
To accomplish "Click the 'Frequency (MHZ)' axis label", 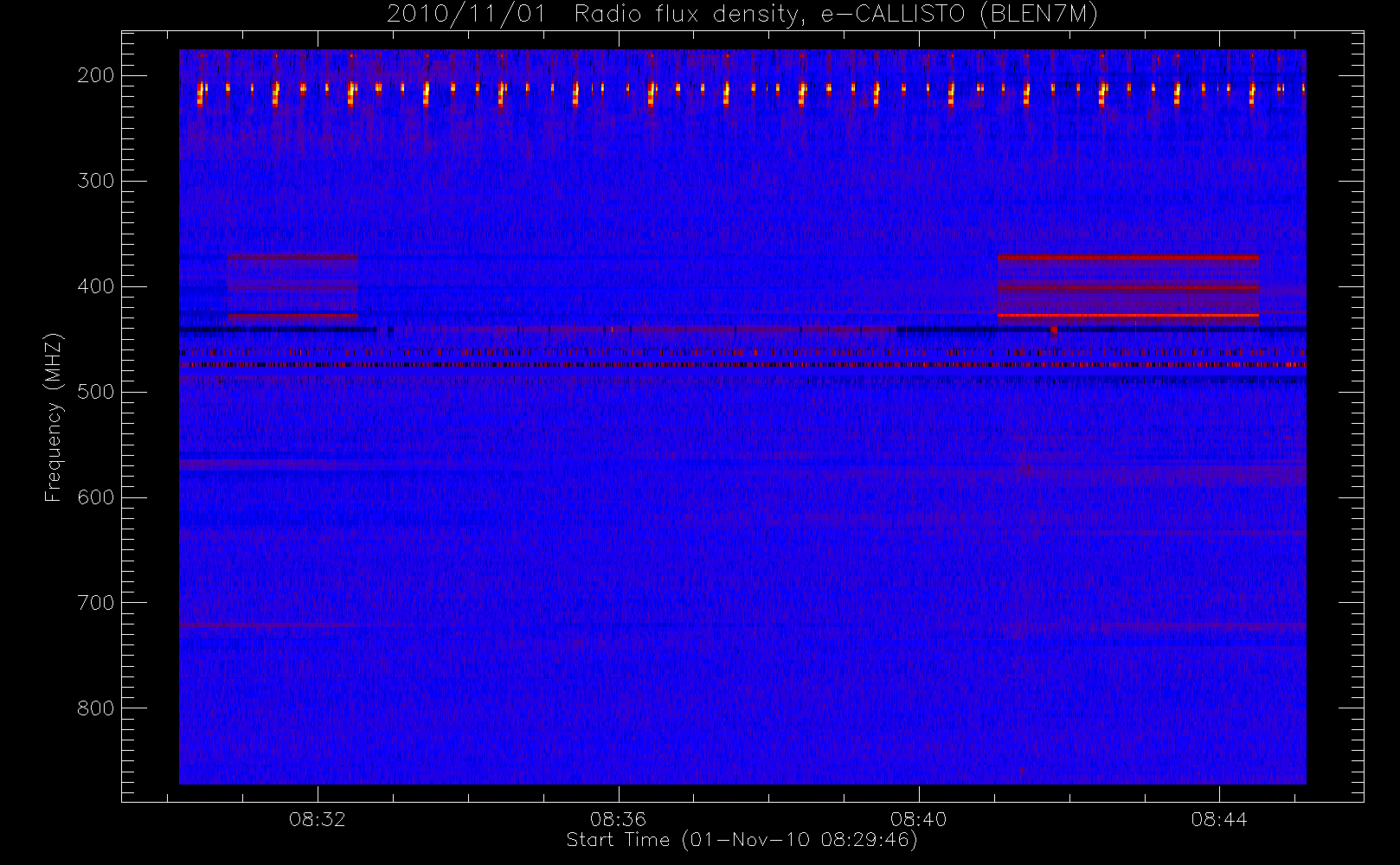I will tap(54, 417).
